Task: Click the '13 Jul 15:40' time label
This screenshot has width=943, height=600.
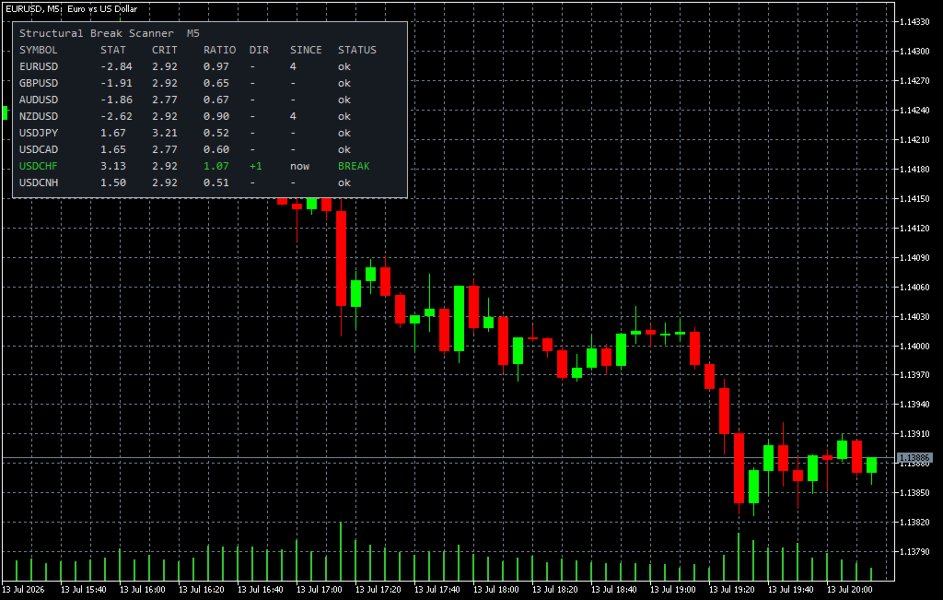Action: pyautogui.click(x=84, y=590)
